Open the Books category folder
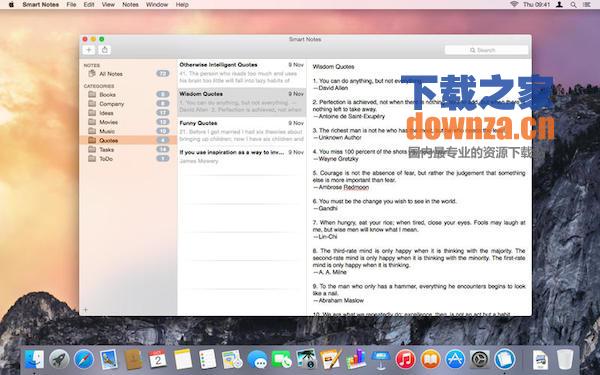This screenshot has height=375, width=600. pyautogui.click(x=128, y=94)
